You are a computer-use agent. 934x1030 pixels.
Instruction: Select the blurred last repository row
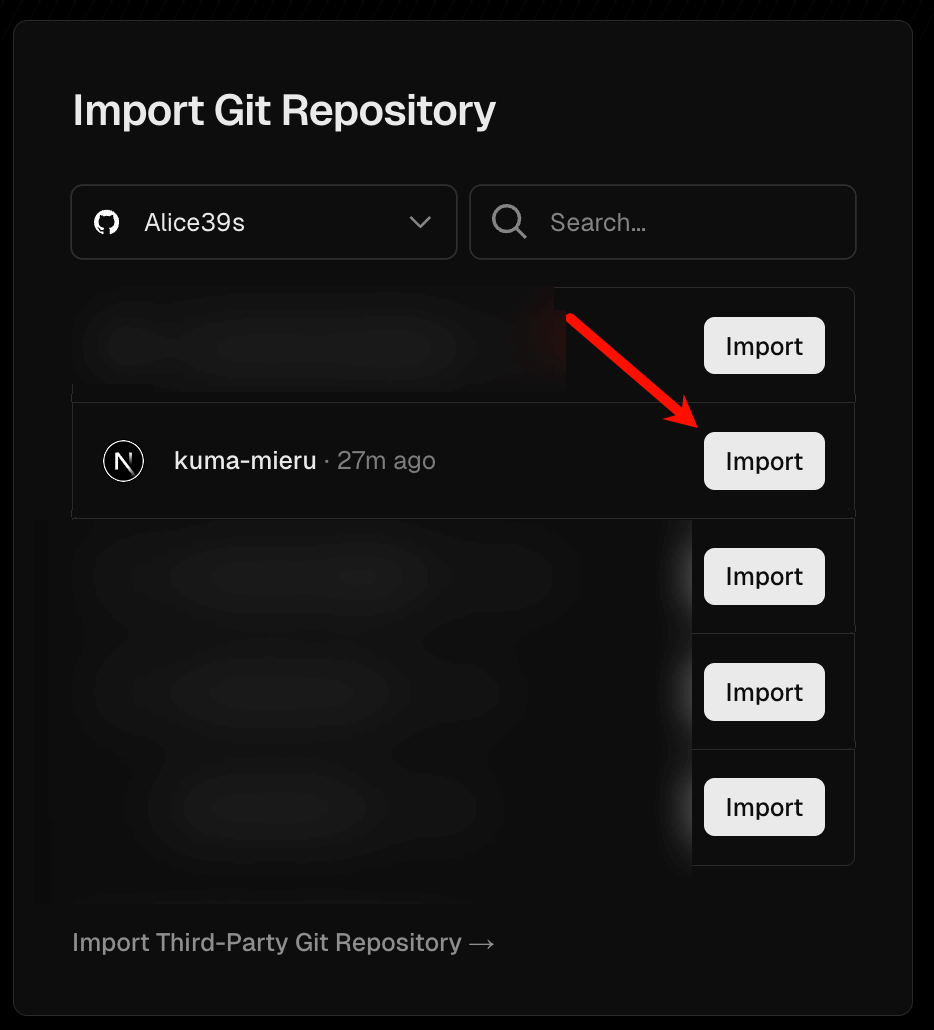click(x=463, y=807)
